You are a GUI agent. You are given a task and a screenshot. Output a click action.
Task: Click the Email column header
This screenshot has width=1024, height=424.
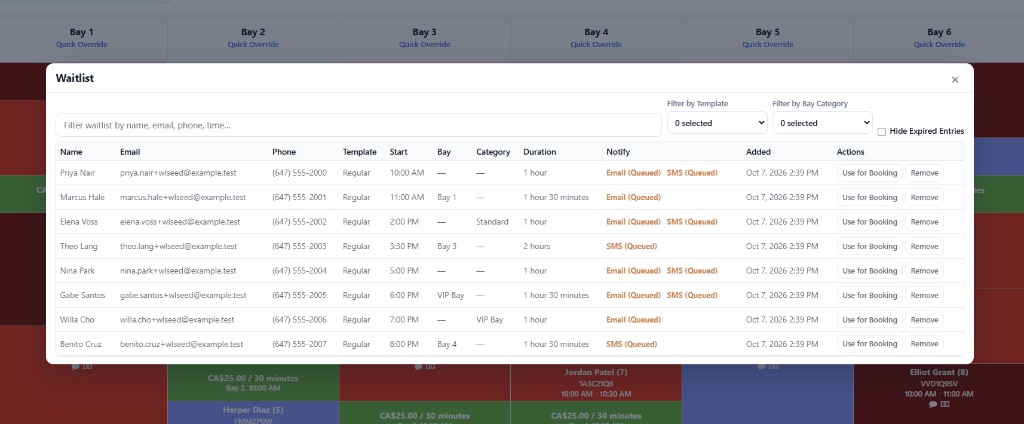[x=130, y=152]
